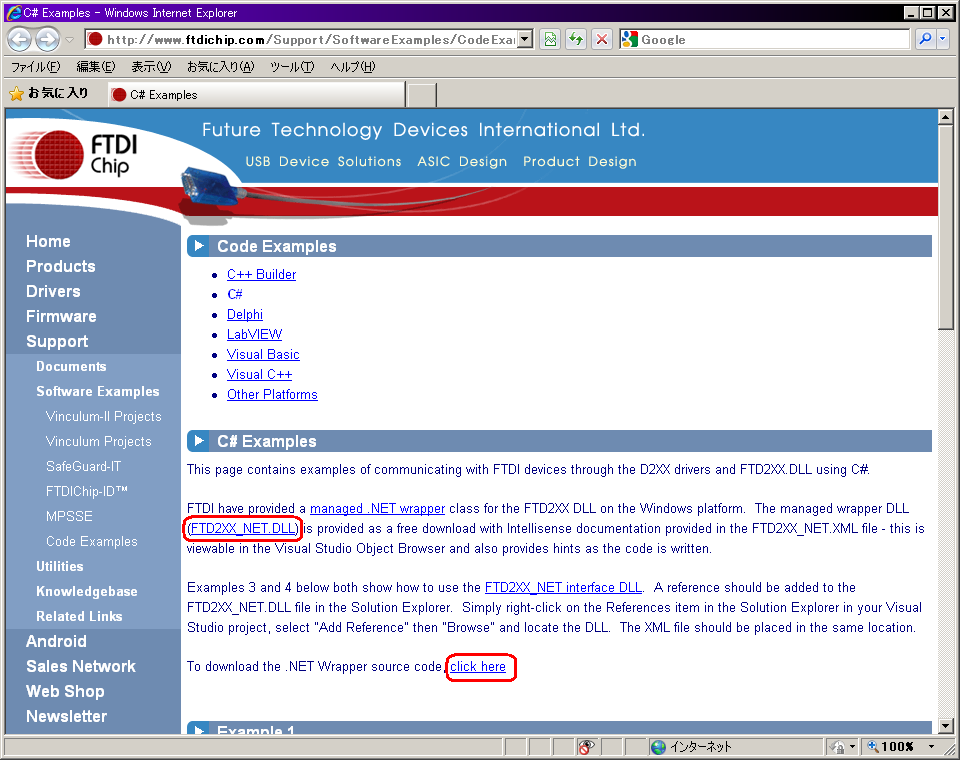The image size is (960, 760).
Task: Click the page scrollbar down arrow
Action: point(945,726)
